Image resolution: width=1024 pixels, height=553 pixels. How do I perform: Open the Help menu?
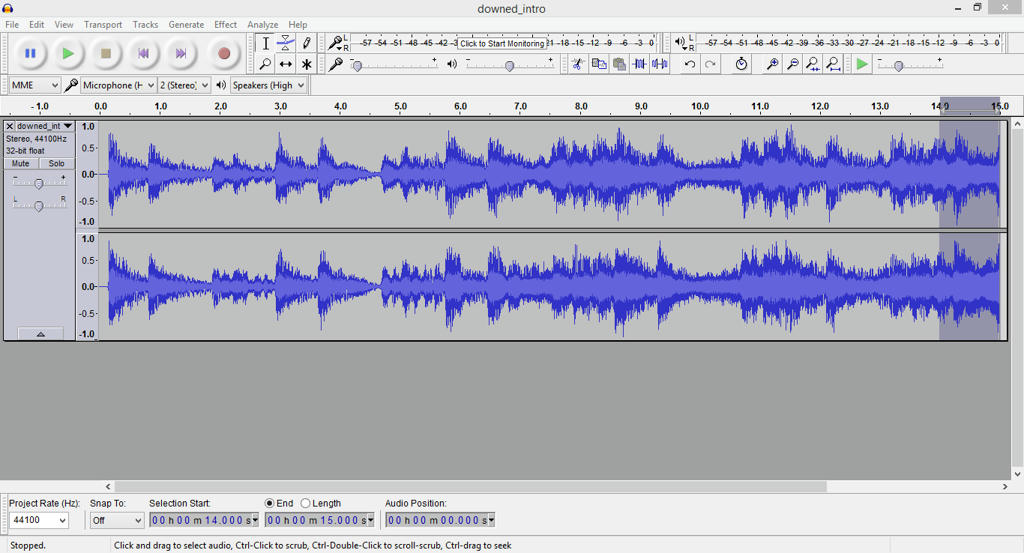298,24
